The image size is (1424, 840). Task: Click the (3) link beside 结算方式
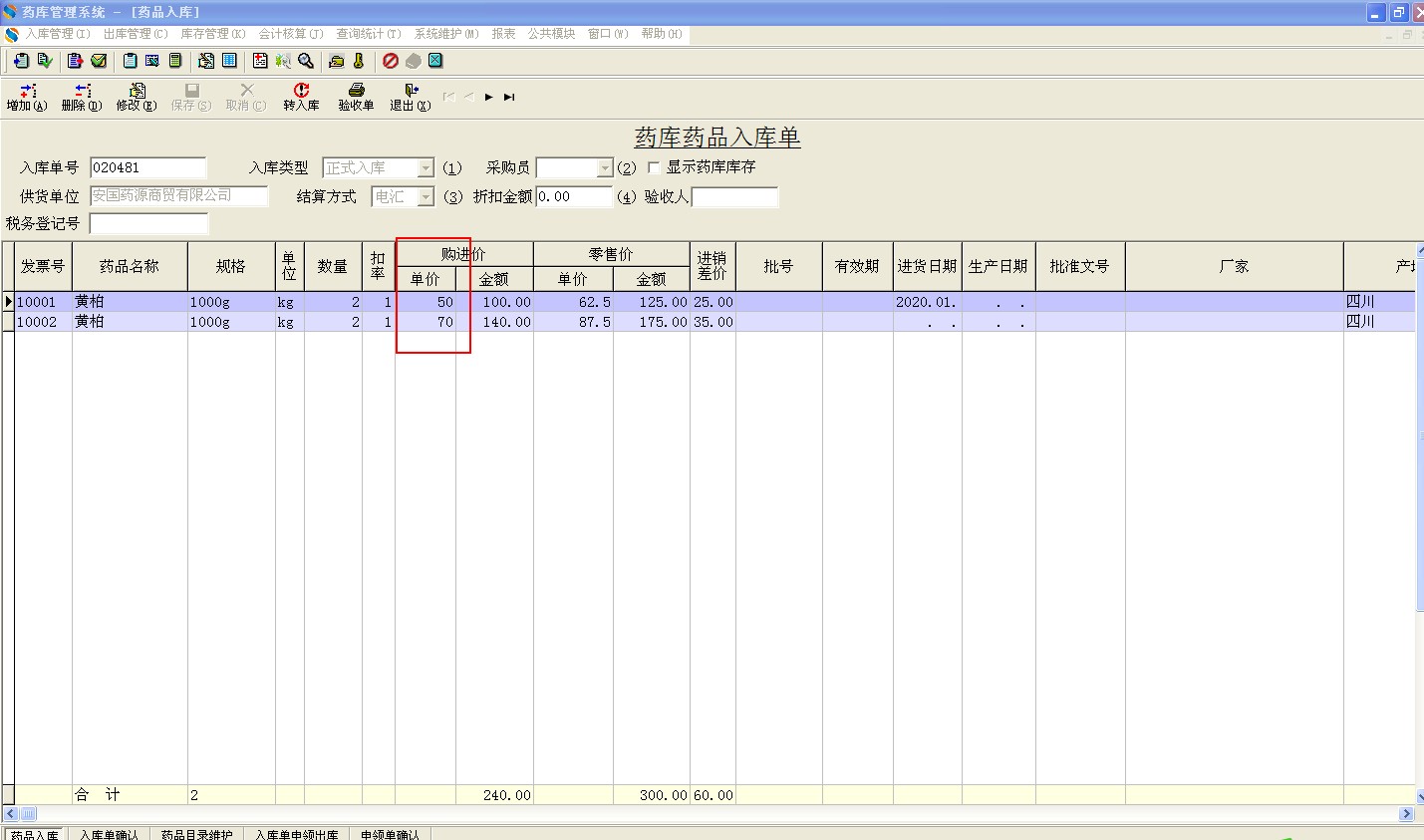click(453, 197)
